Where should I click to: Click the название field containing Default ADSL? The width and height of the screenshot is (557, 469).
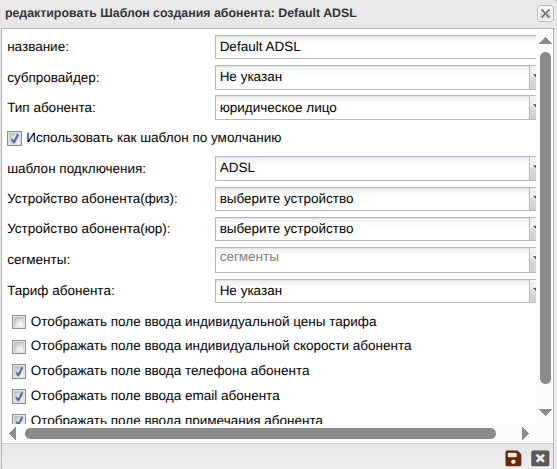coord(375,47)
